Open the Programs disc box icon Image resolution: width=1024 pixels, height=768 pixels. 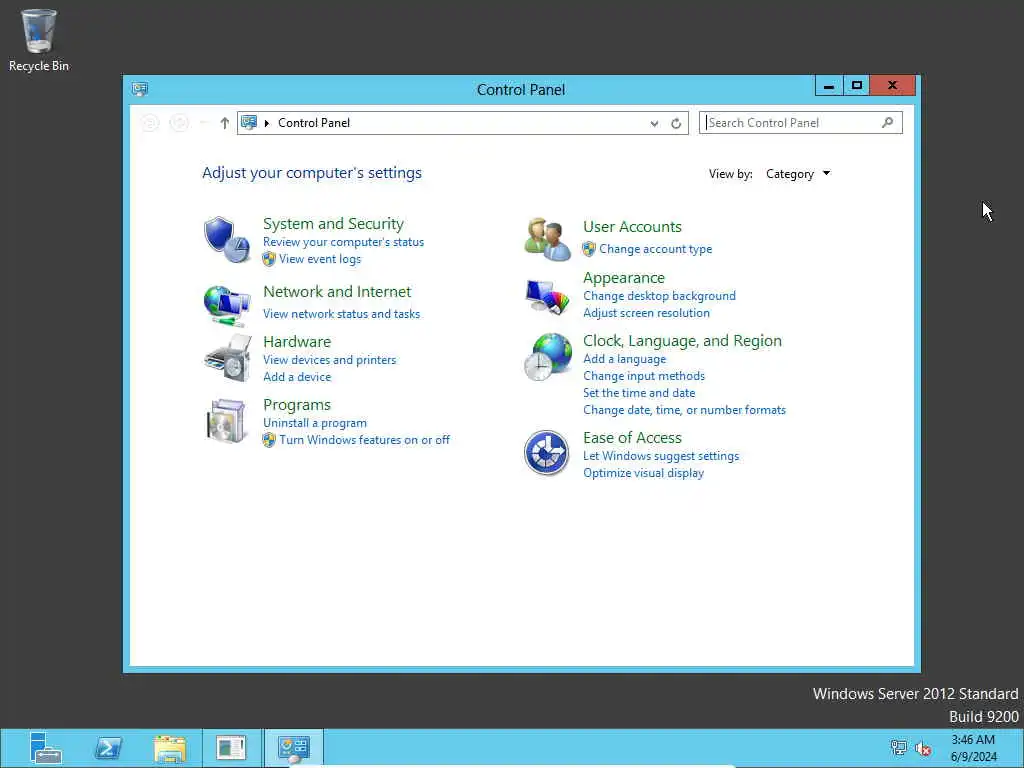(x=226, y=421)
